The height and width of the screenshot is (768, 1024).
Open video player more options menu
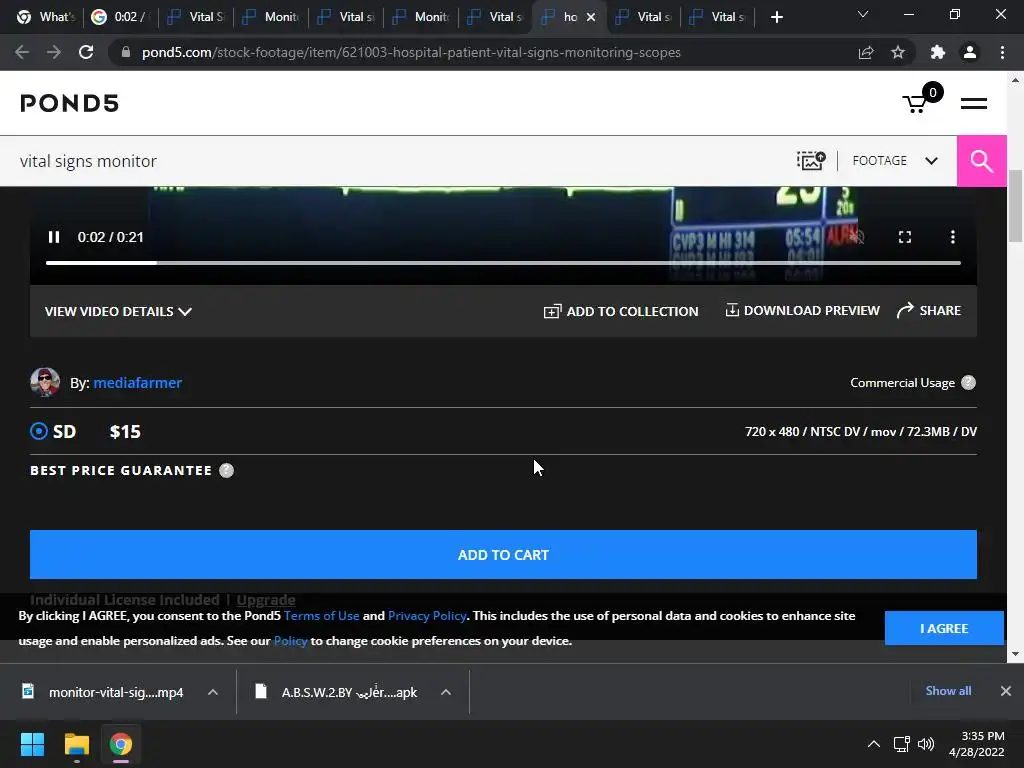(x=953, y=237)
